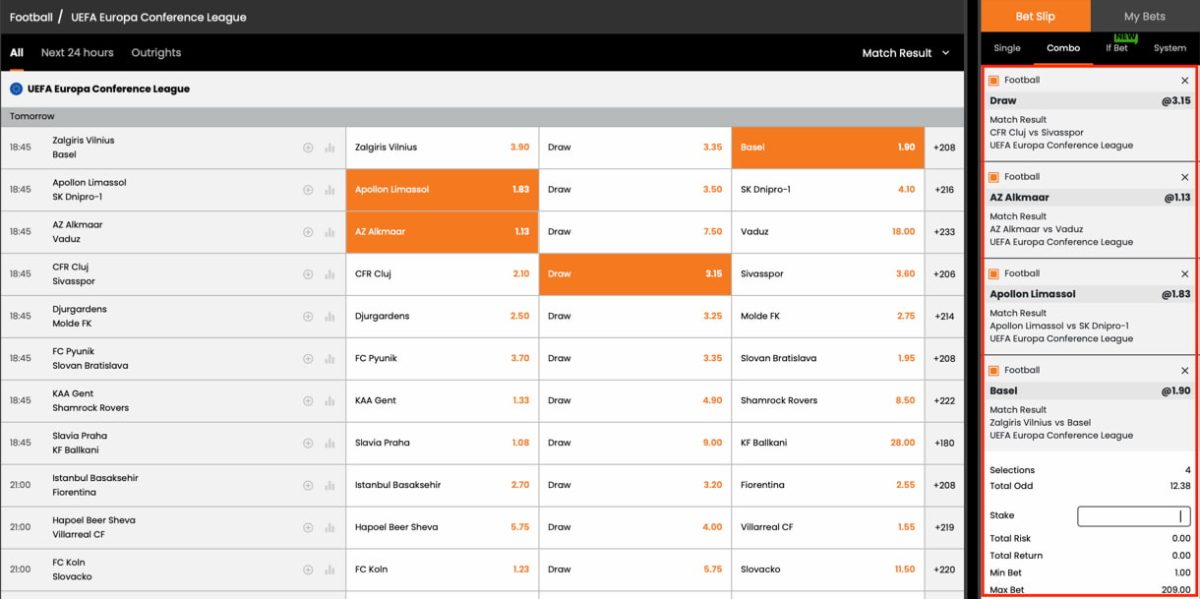This screenshot has width=1200, height=599.
Task: Remove AZ Alkmaar selection from bet slip
Action: (1185, 177)
